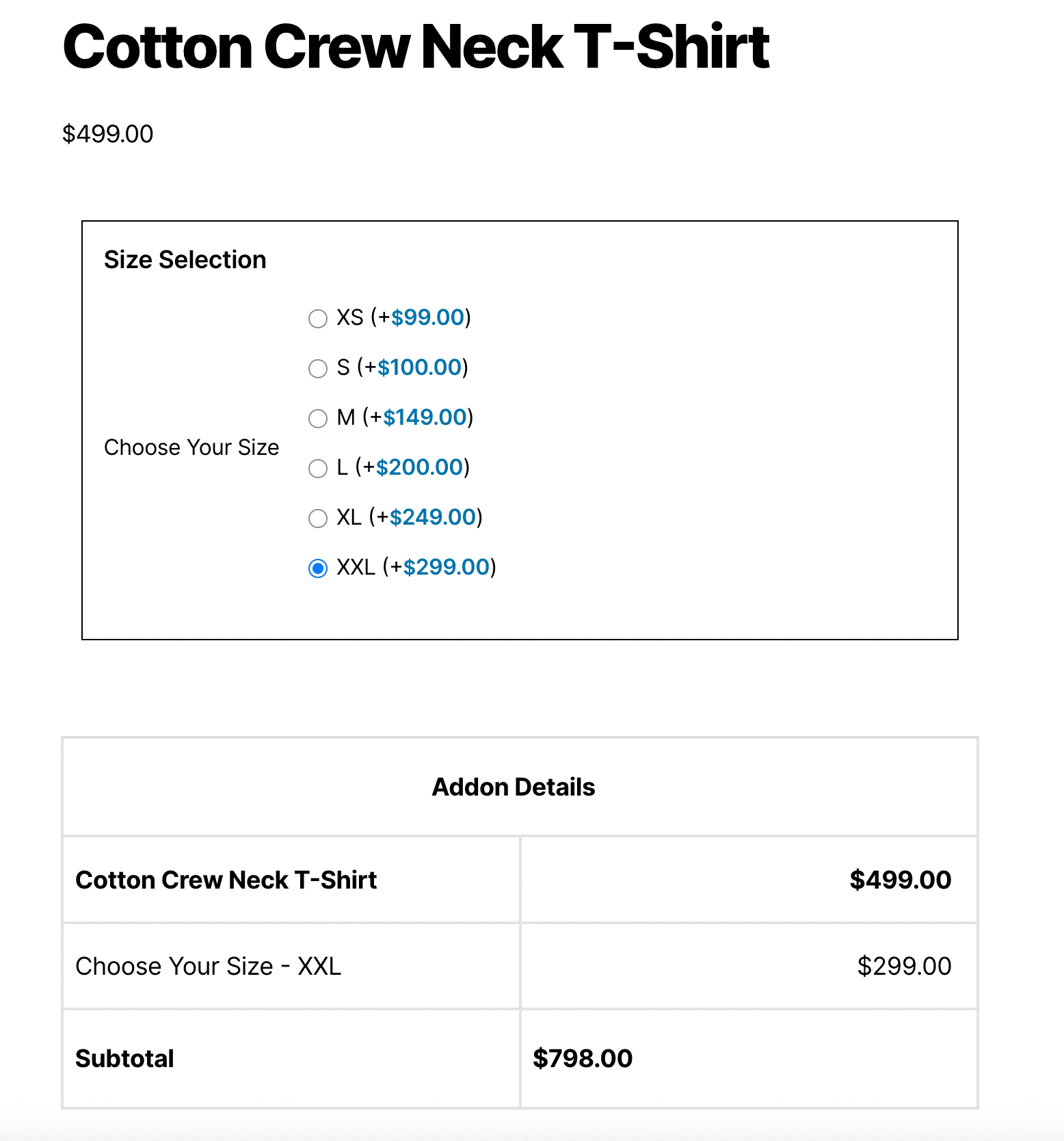Screen dimensions: 1064x1141
Task: Select the XS size radio button
Action: (x=318, y=319)
